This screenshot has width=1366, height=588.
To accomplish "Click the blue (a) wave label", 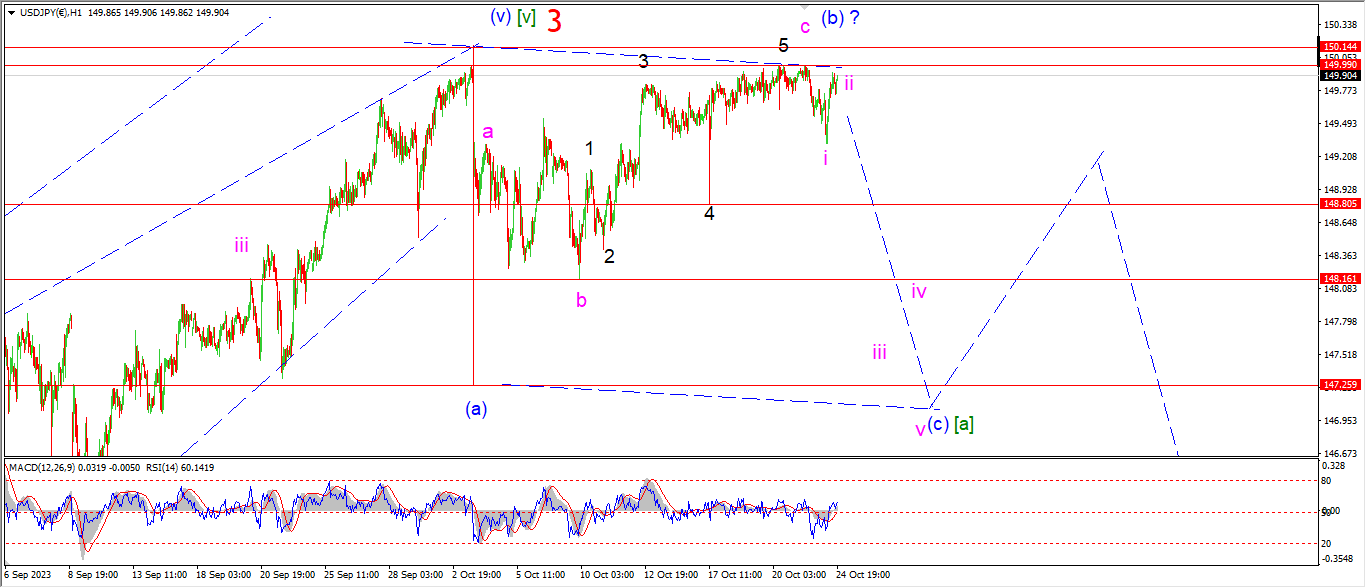I will 476,408.
